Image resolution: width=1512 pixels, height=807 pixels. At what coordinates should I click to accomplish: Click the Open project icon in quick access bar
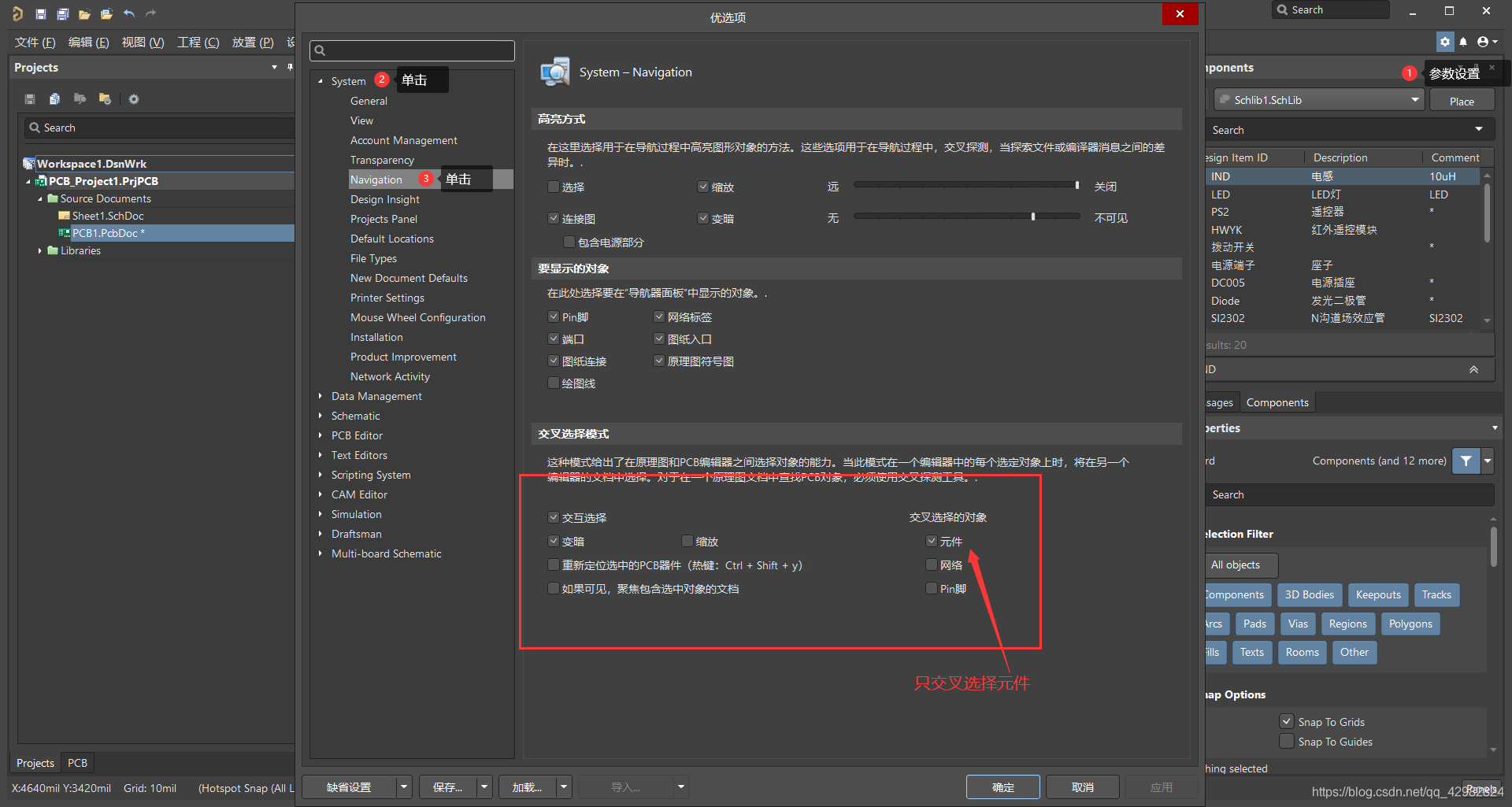tap(106, 13)
